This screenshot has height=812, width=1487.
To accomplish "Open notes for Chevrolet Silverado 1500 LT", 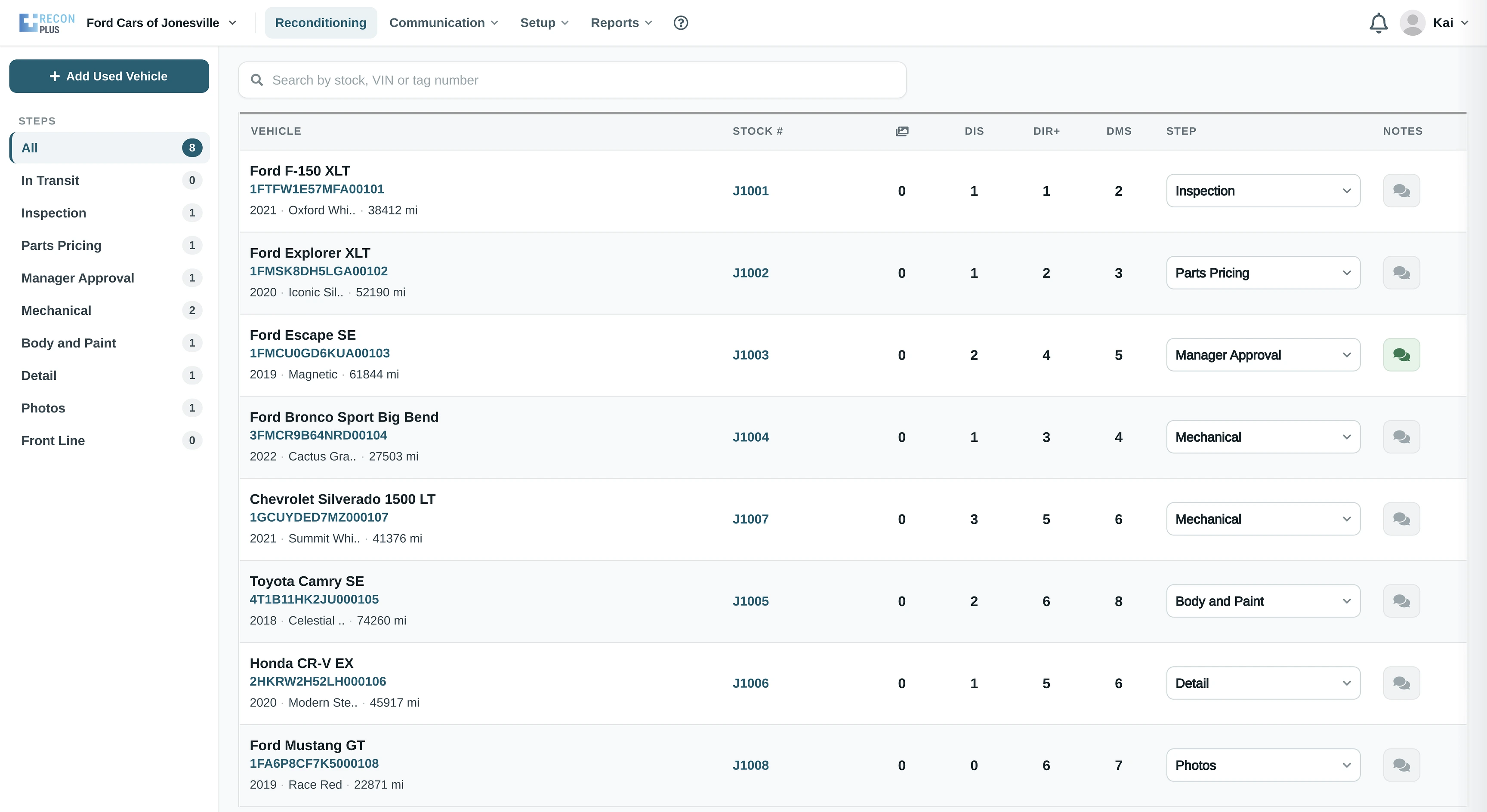I will (1401, 519).
